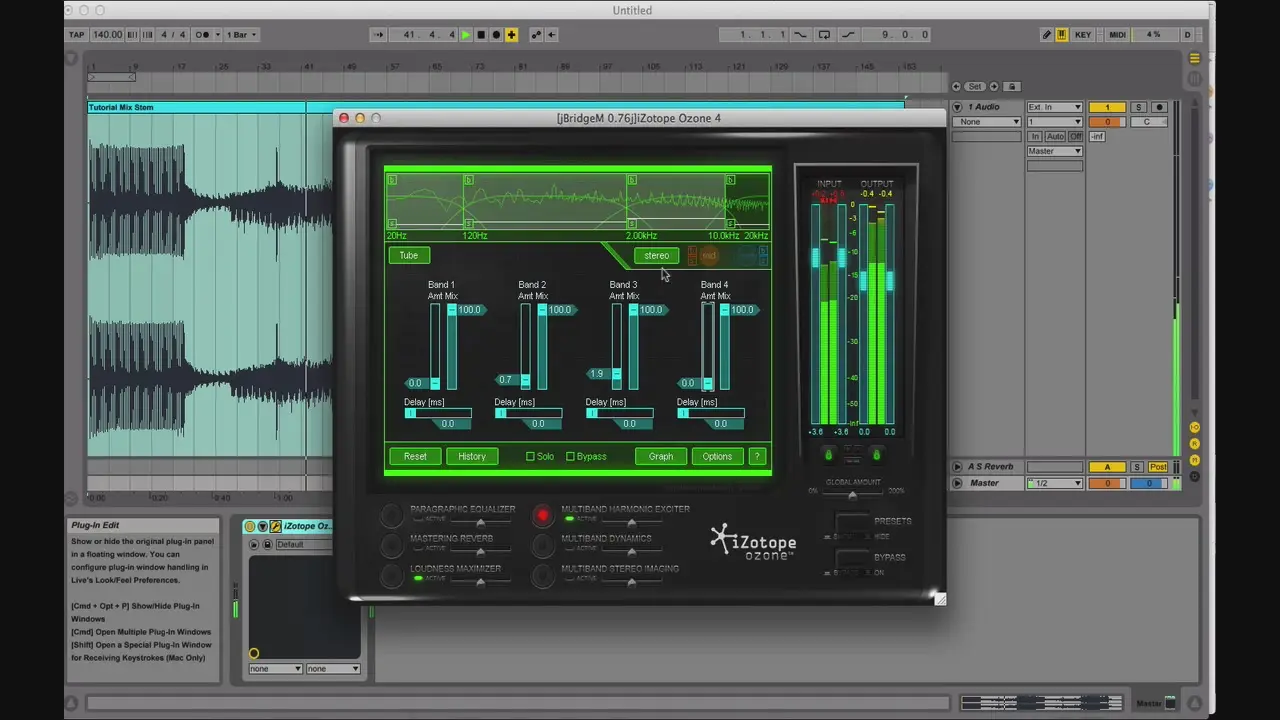This screenshot has width=1280, height=720.
Task: Toggle track activator 1 on Audio track
Action: tap(1107, 107)
